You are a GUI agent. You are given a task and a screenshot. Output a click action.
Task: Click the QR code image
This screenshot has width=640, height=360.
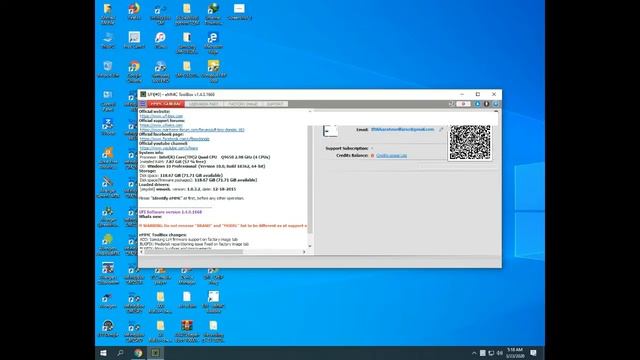(x=470, y=142)
